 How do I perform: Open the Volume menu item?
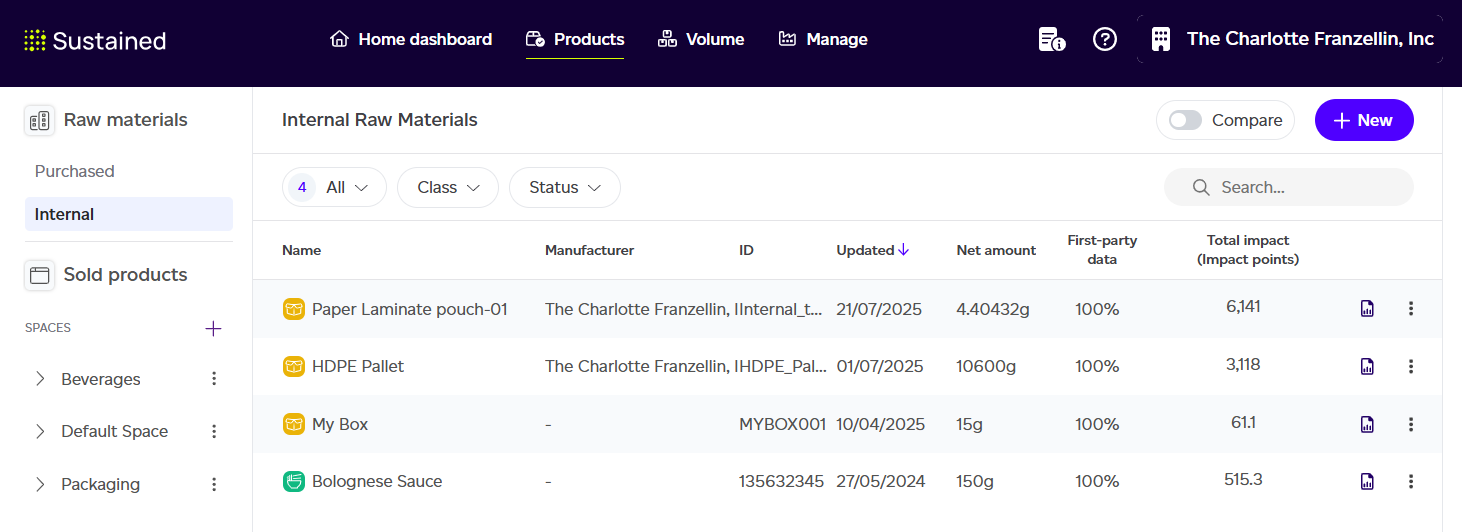701,40
